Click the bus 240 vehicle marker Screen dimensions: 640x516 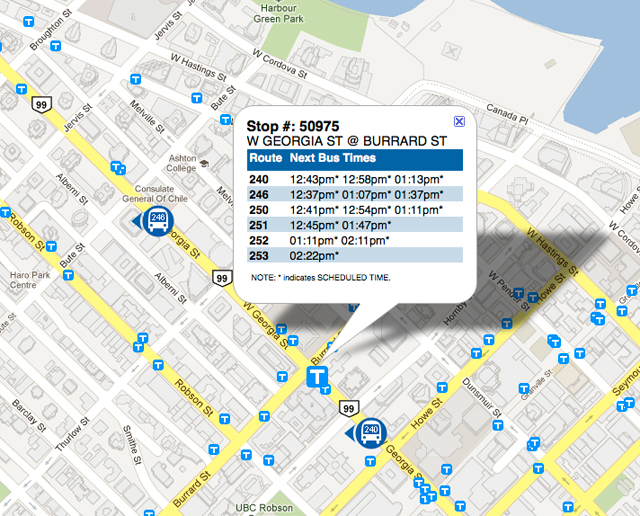click(x=369, y=431)
